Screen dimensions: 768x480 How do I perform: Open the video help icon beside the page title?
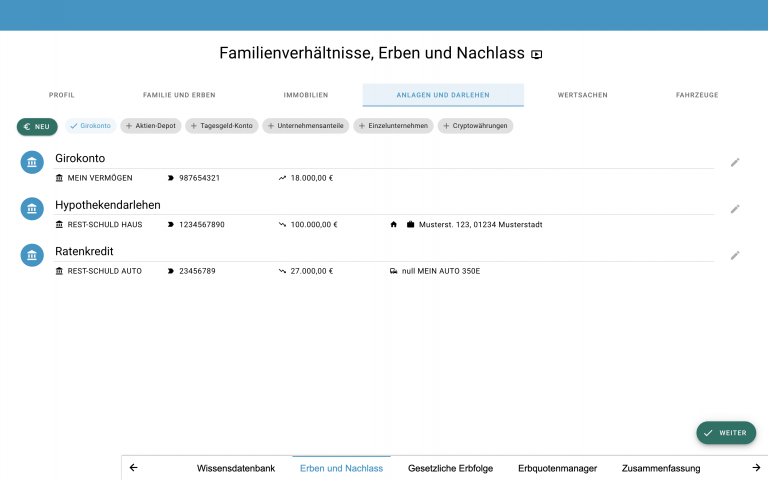tap(537, 54)
